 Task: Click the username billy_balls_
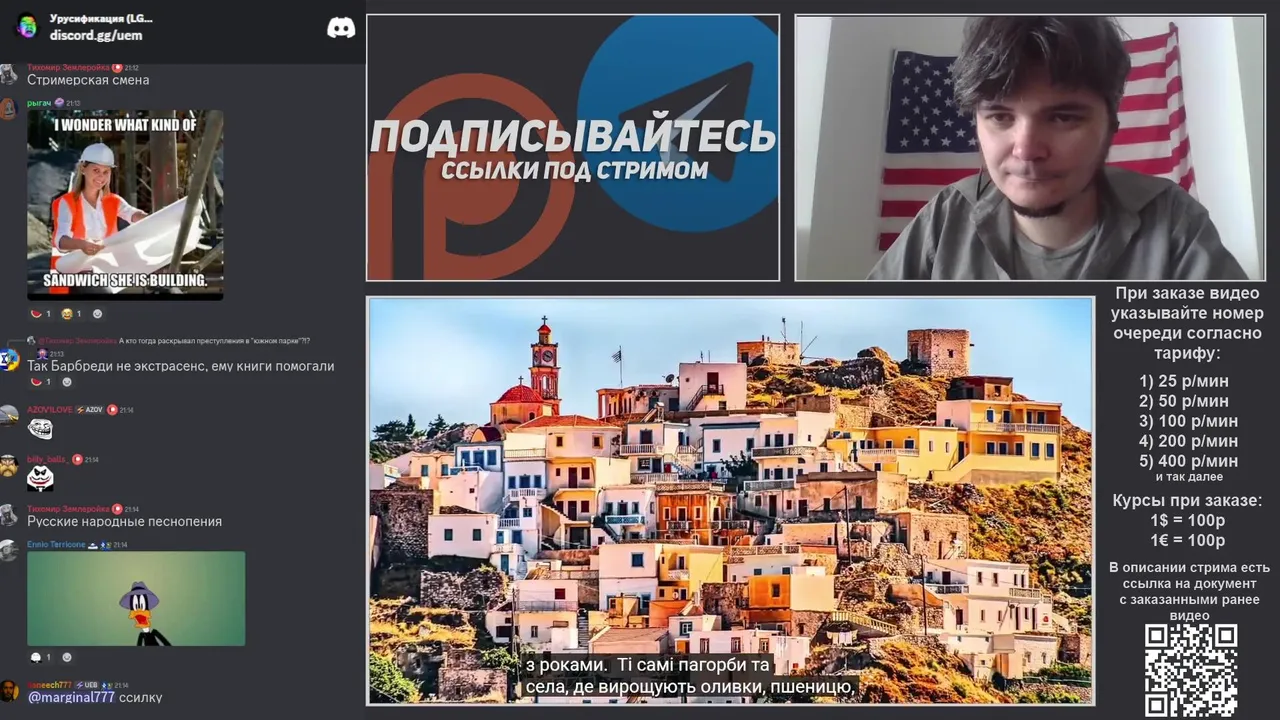[x=47, y=460]
